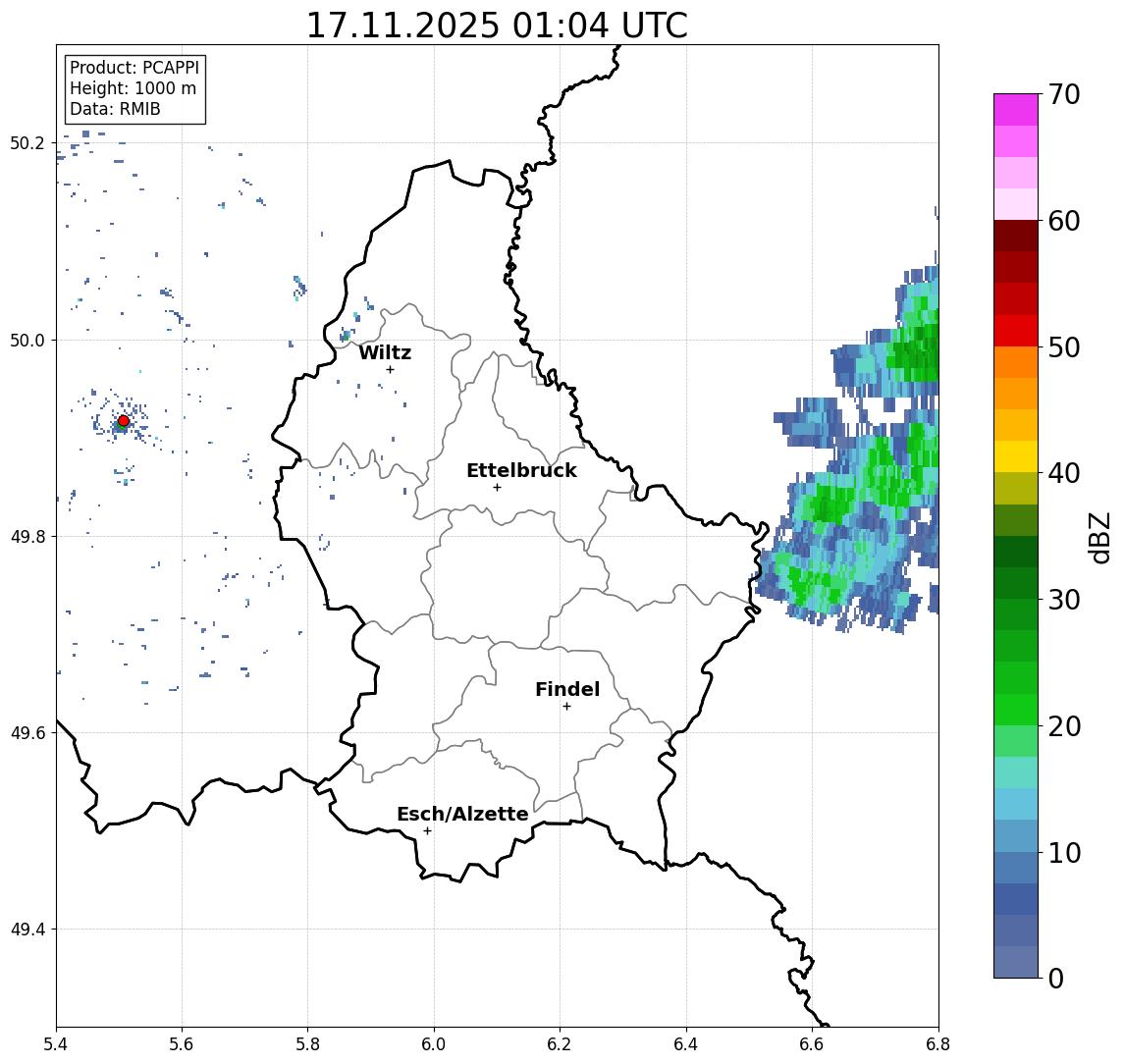Click the Ettelbruck station label
1124x1064 pixels.
(521, 470)
